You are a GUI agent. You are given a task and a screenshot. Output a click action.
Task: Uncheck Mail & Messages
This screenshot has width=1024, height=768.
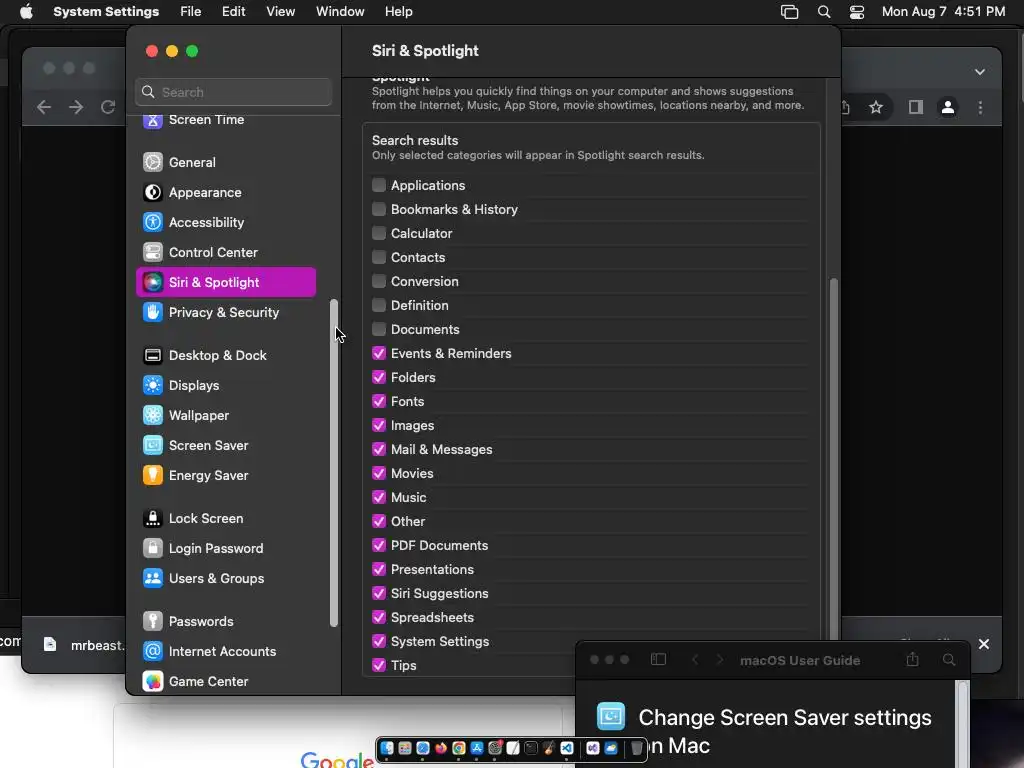tap(379, 449)
